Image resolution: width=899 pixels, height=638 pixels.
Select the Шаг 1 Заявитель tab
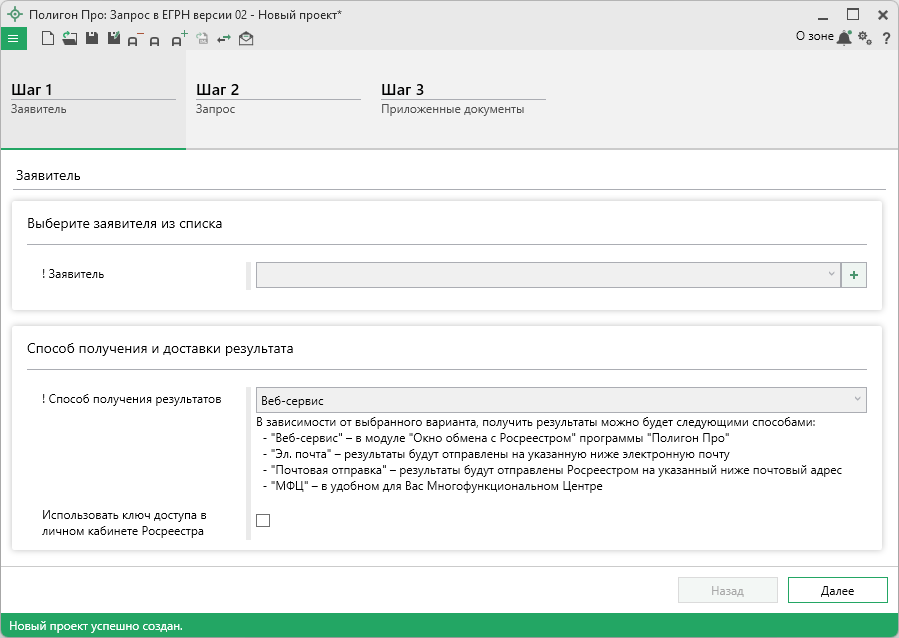(x=92, y=99)
